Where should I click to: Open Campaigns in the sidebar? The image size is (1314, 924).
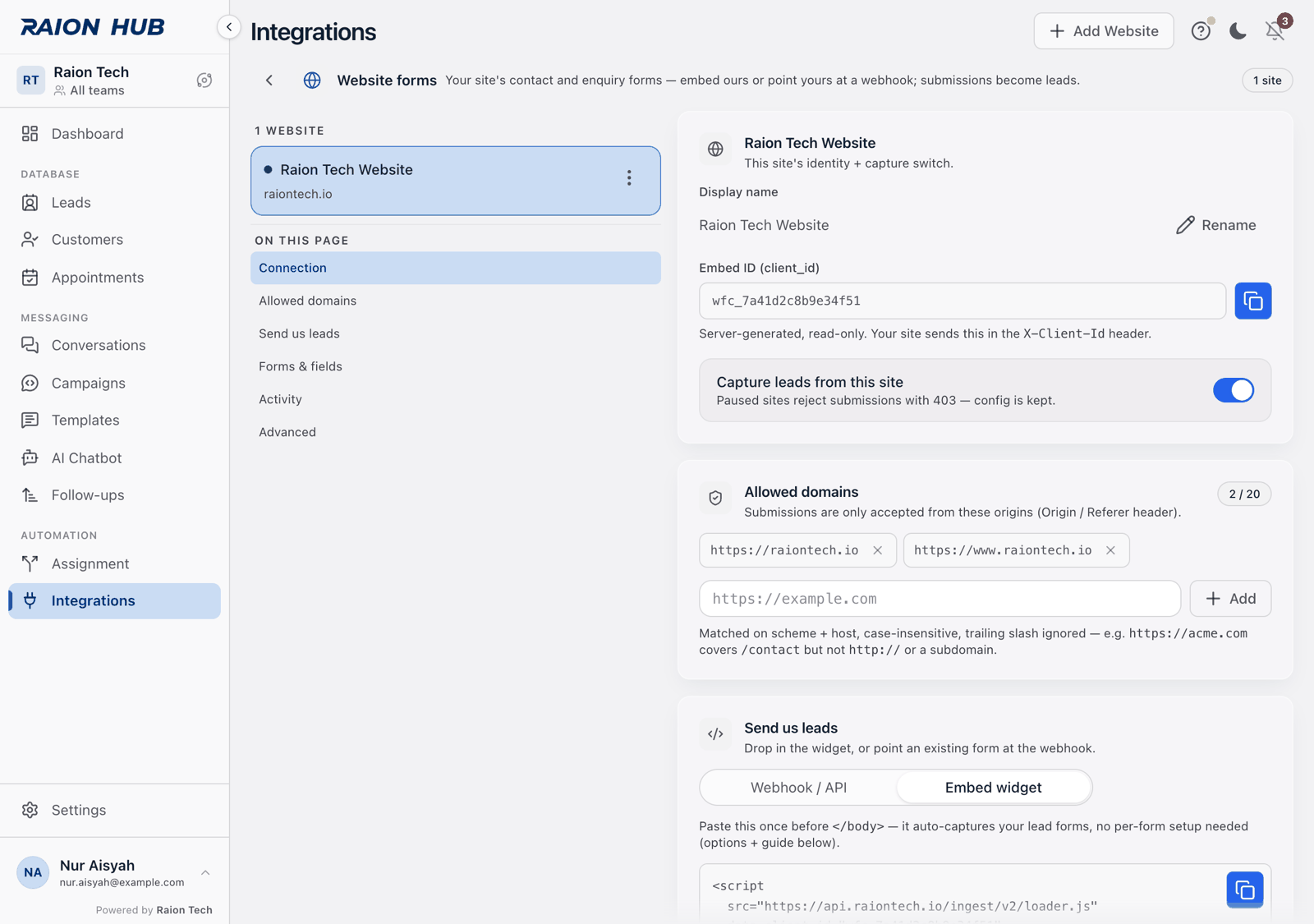[x=114, y=384]
